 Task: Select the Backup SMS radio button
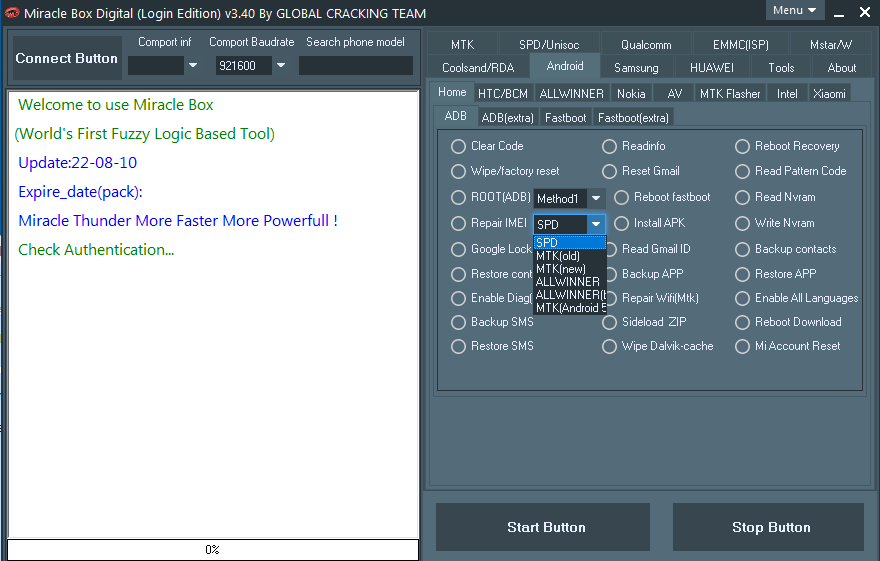(459, 322)
